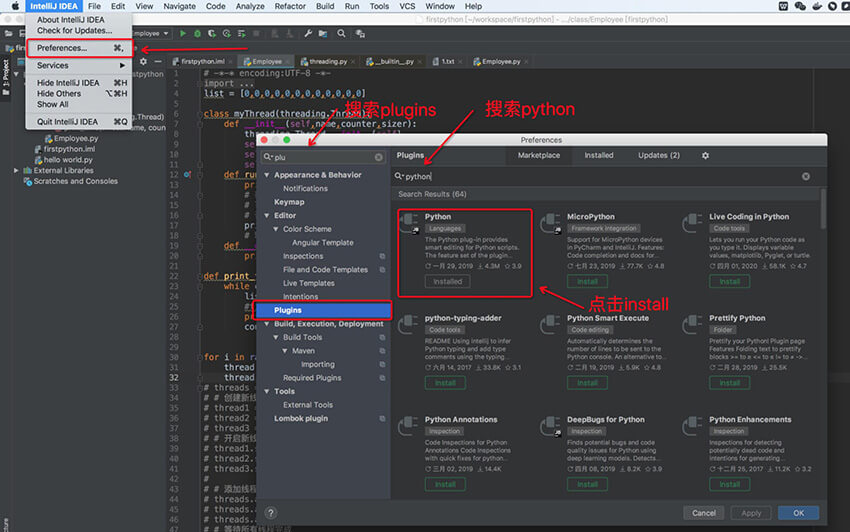Viewport: 850px width, 532px height.
Task: Click the settings search field with plu
Action: 323,157
